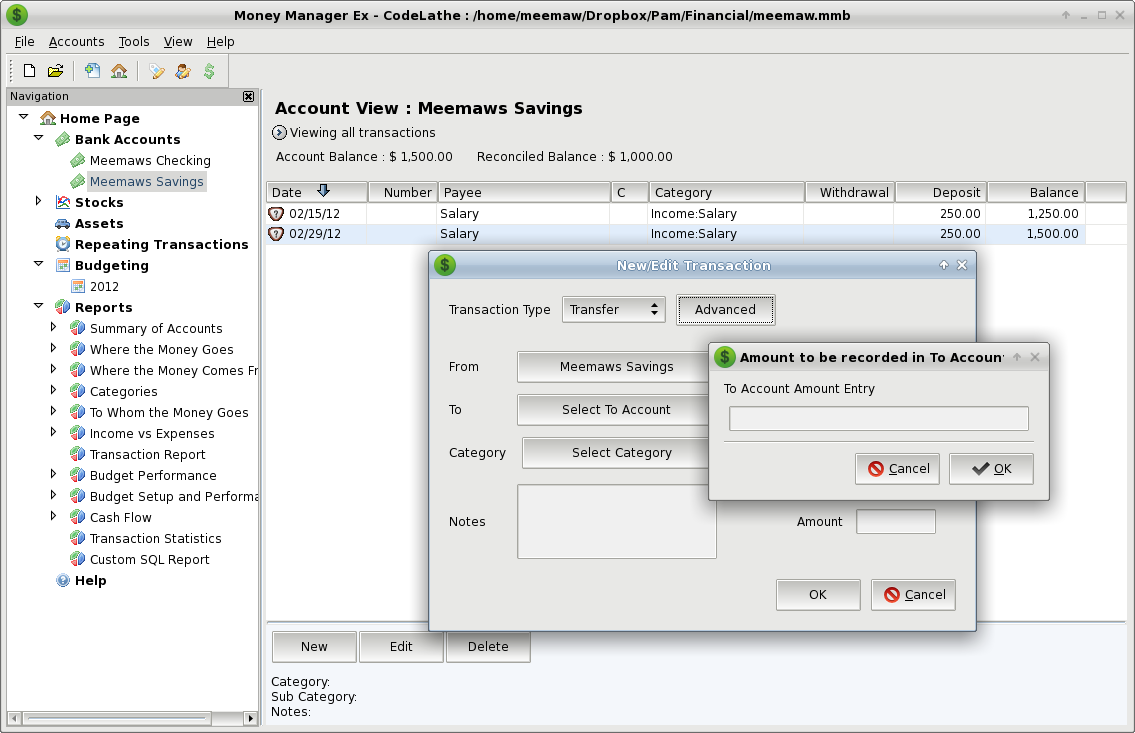Click the Navigation panel horizontal scrollbar
Viewport: 1135px width, 733px height.
tap(117, 719)
